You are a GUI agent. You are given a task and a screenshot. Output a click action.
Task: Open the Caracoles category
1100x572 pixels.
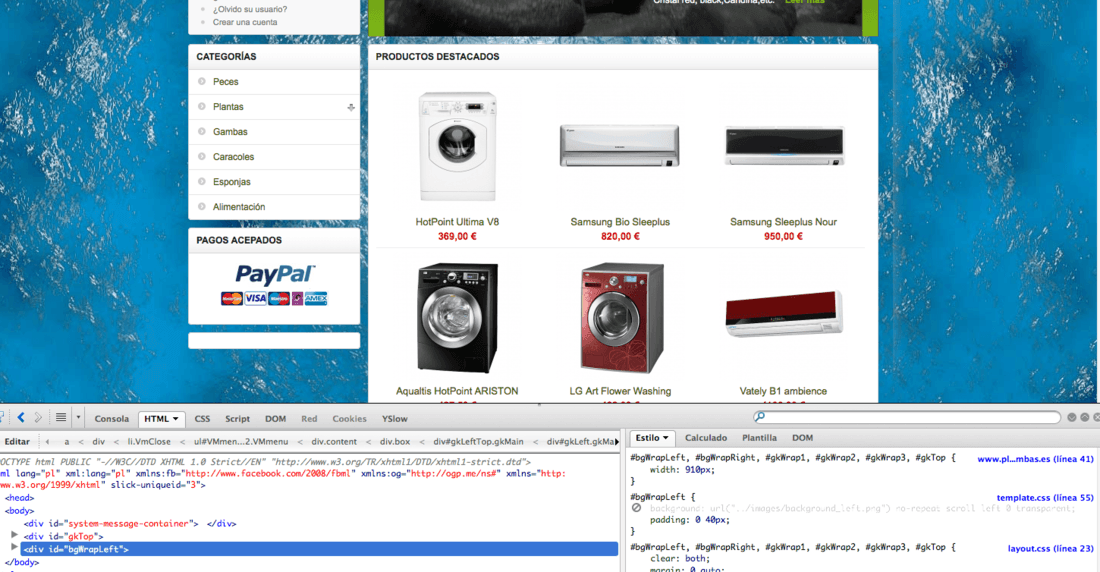coord(234,157)
